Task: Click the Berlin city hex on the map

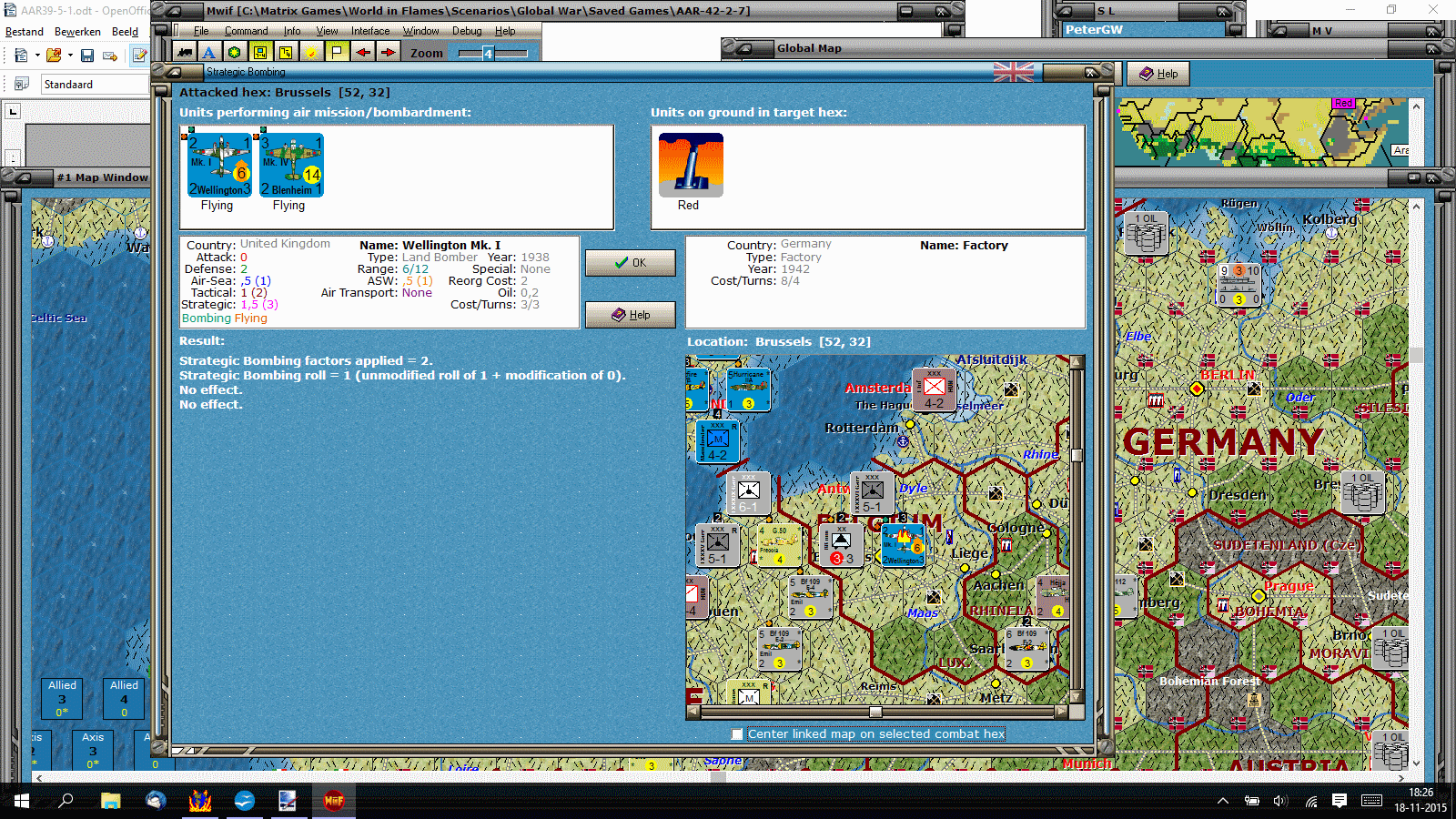Action: [x=1197, y=389]
